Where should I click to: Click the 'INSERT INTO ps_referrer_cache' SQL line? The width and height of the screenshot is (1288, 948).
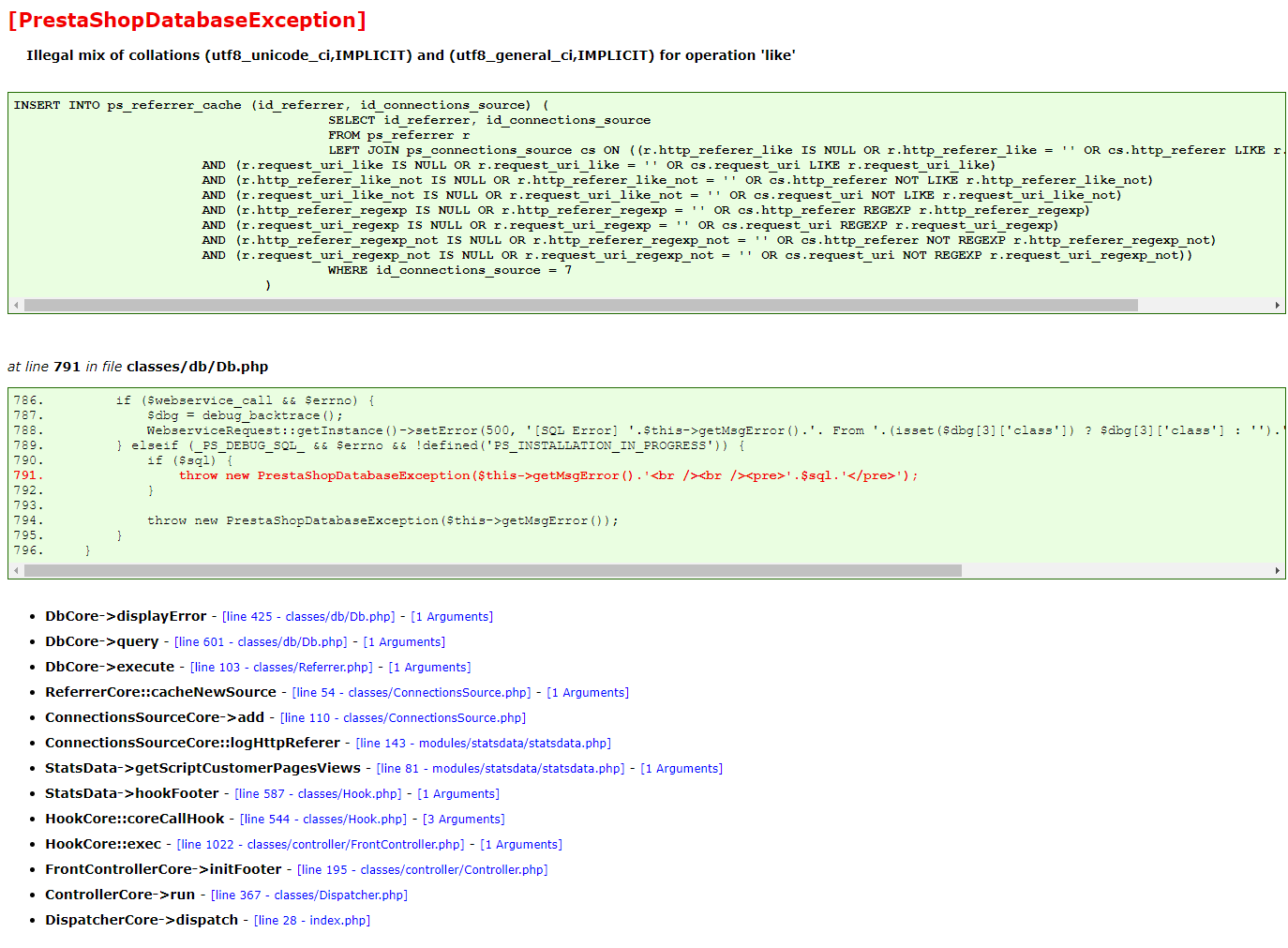click(x=281, y=105)
